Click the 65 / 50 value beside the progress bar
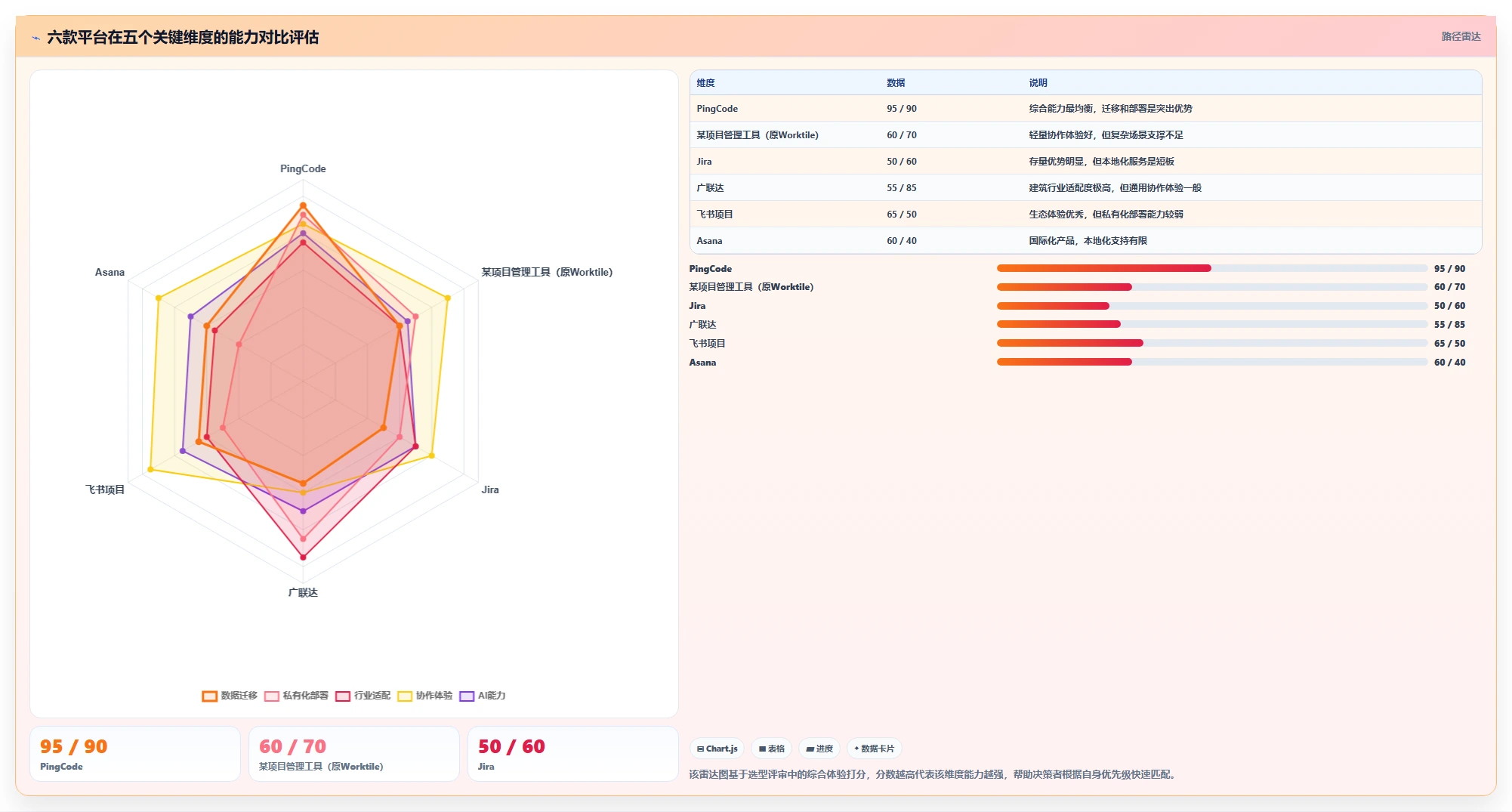 click(x=1449, y=344)
